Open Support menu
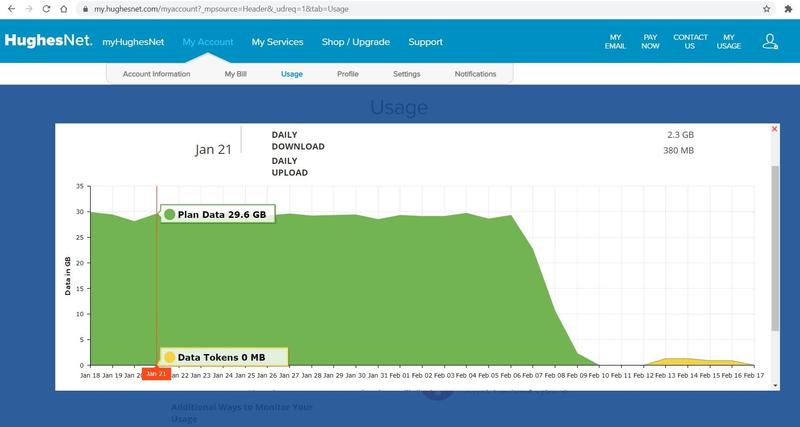 (x=426, y=42)
